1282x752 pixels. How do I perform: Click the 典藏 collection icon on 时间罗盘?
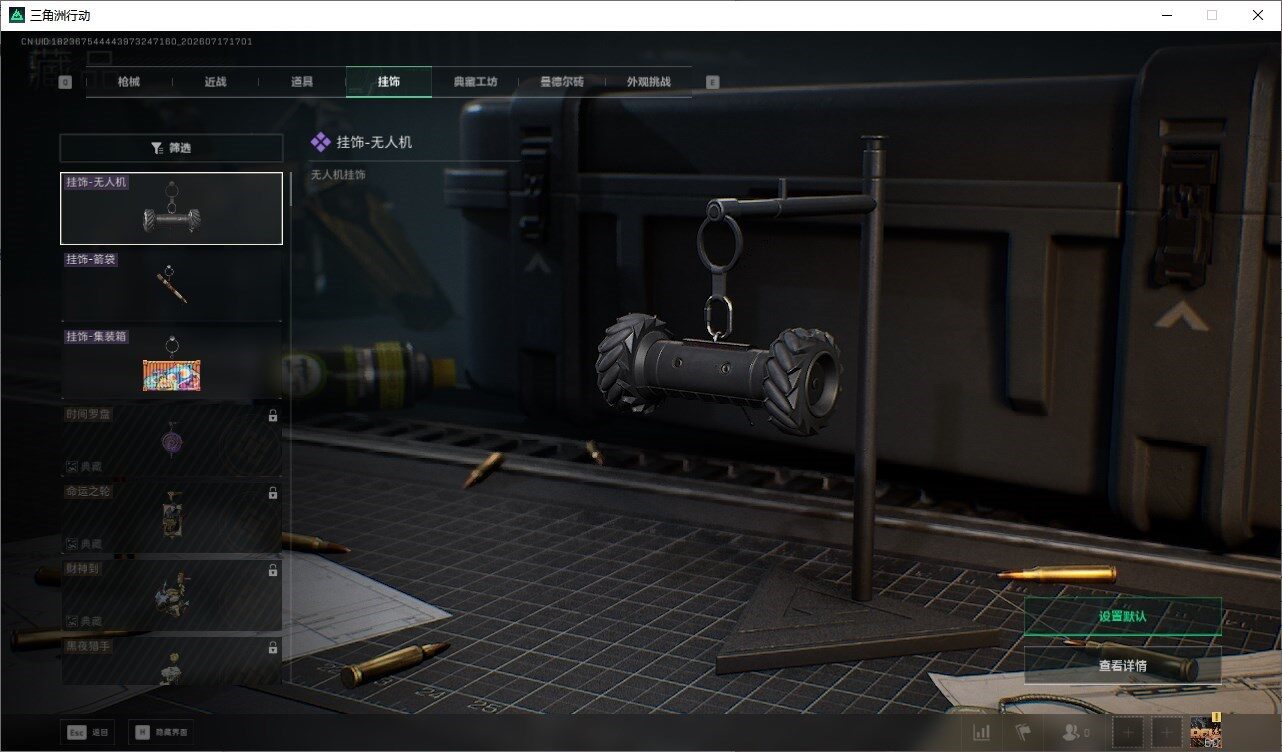72,467
